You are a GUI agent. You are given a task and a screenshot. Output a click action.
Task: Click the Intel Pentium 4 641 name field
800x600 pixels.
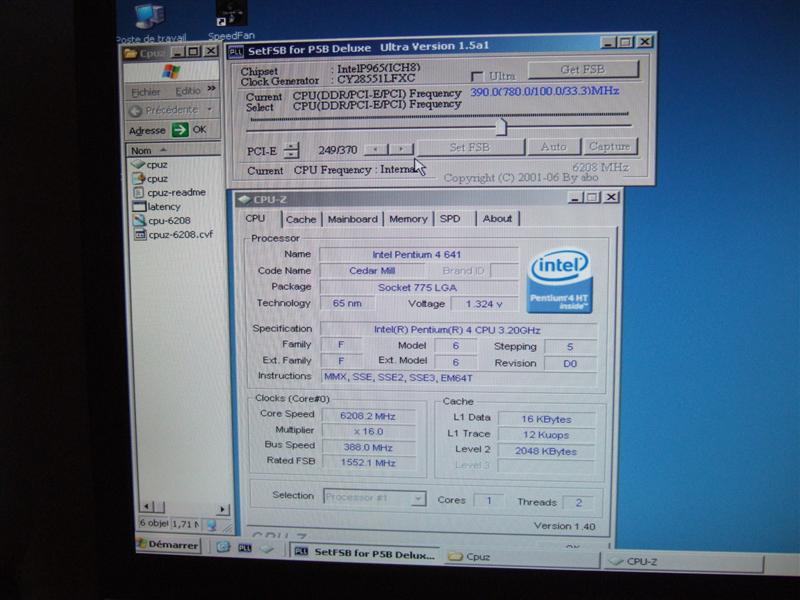[x=417, y=254]
